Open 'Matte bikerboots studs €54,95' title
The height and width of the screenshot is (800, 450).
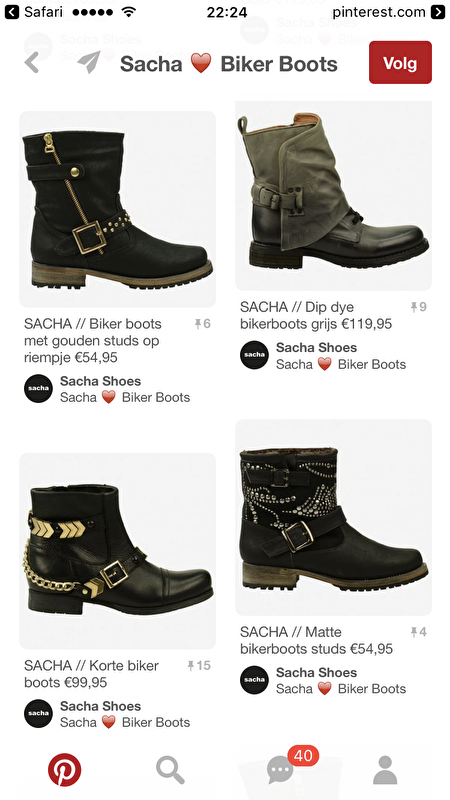click(x=316, y=640)
